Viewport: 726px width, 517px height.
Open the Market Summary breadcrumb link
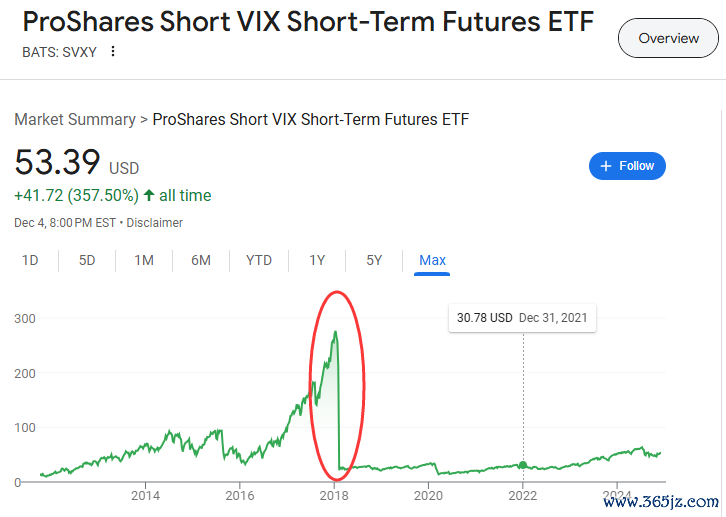[75, 119]
